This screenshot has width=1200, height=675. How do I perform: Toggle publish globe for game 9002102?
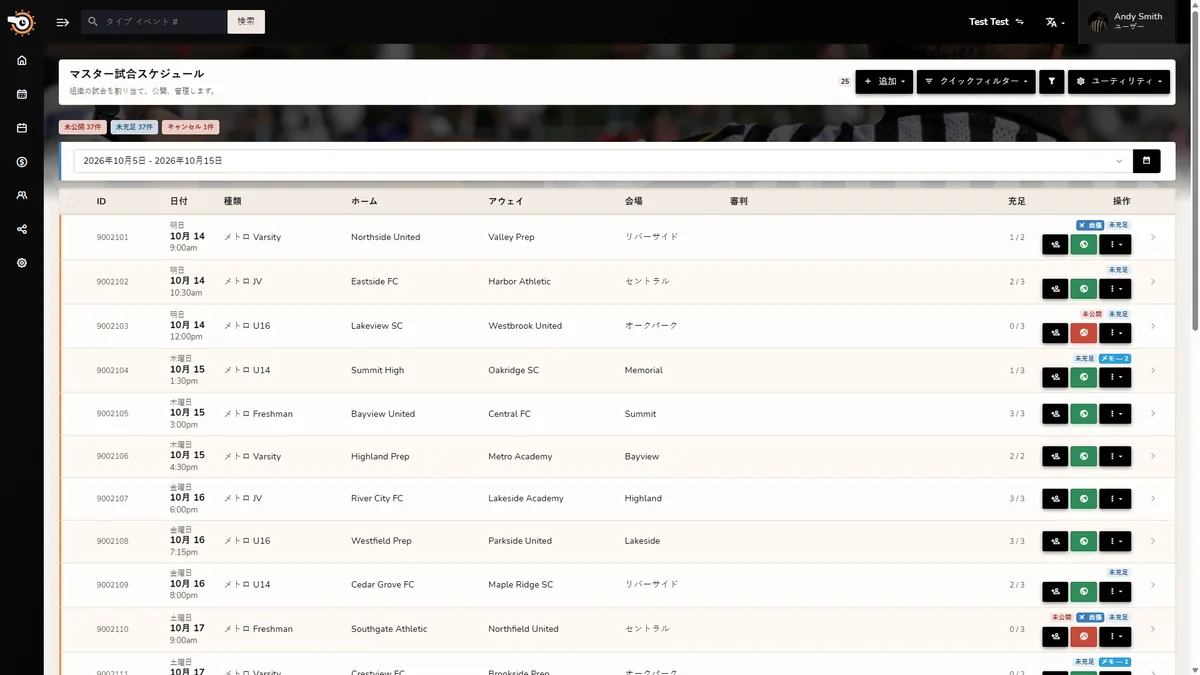(1084, 289)
